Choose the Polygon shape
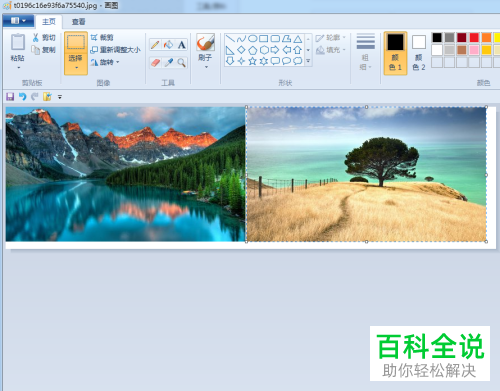 286,39
